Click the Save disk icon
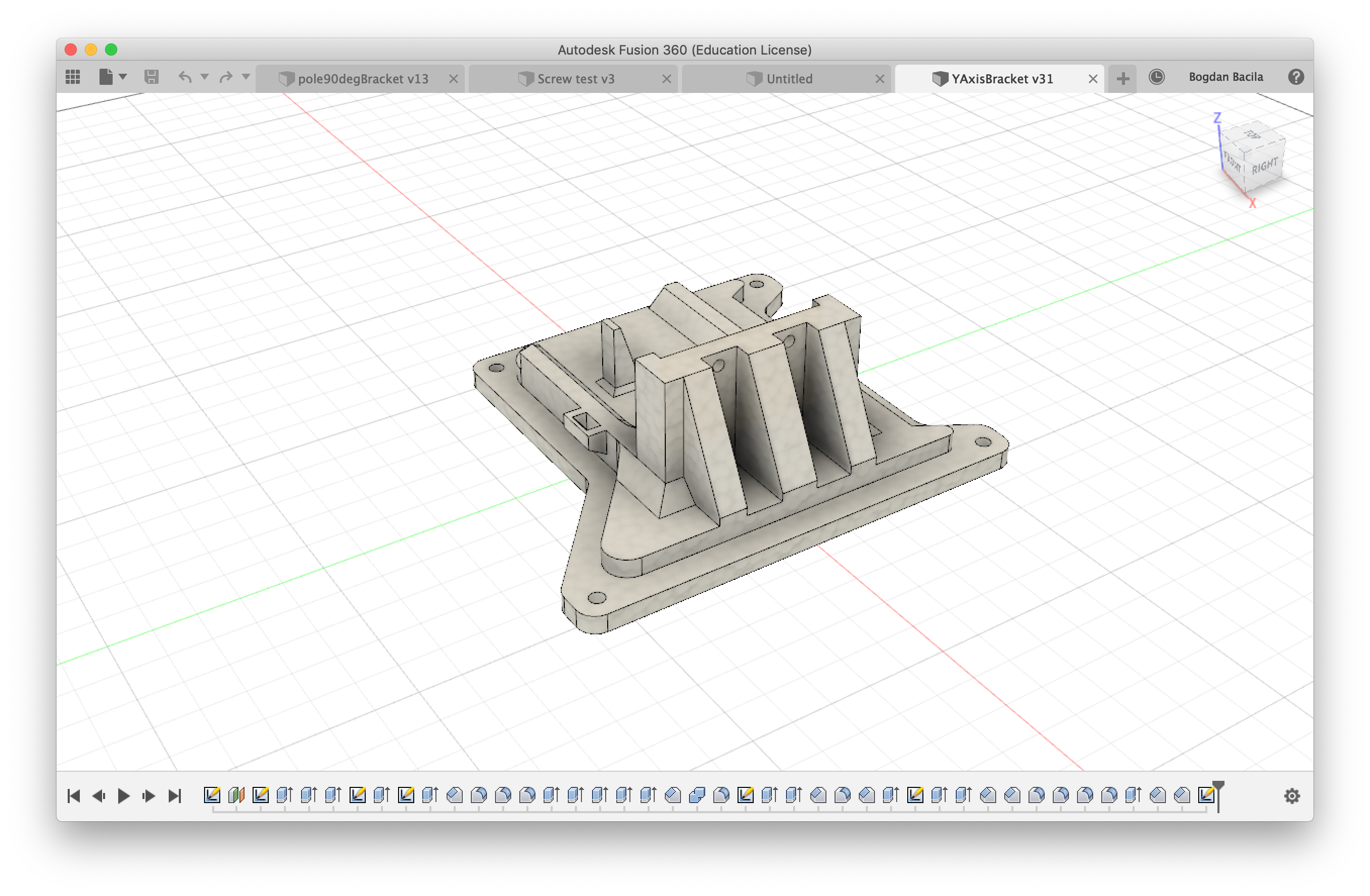Screen dimensions: 1370x896 point(152,77)
